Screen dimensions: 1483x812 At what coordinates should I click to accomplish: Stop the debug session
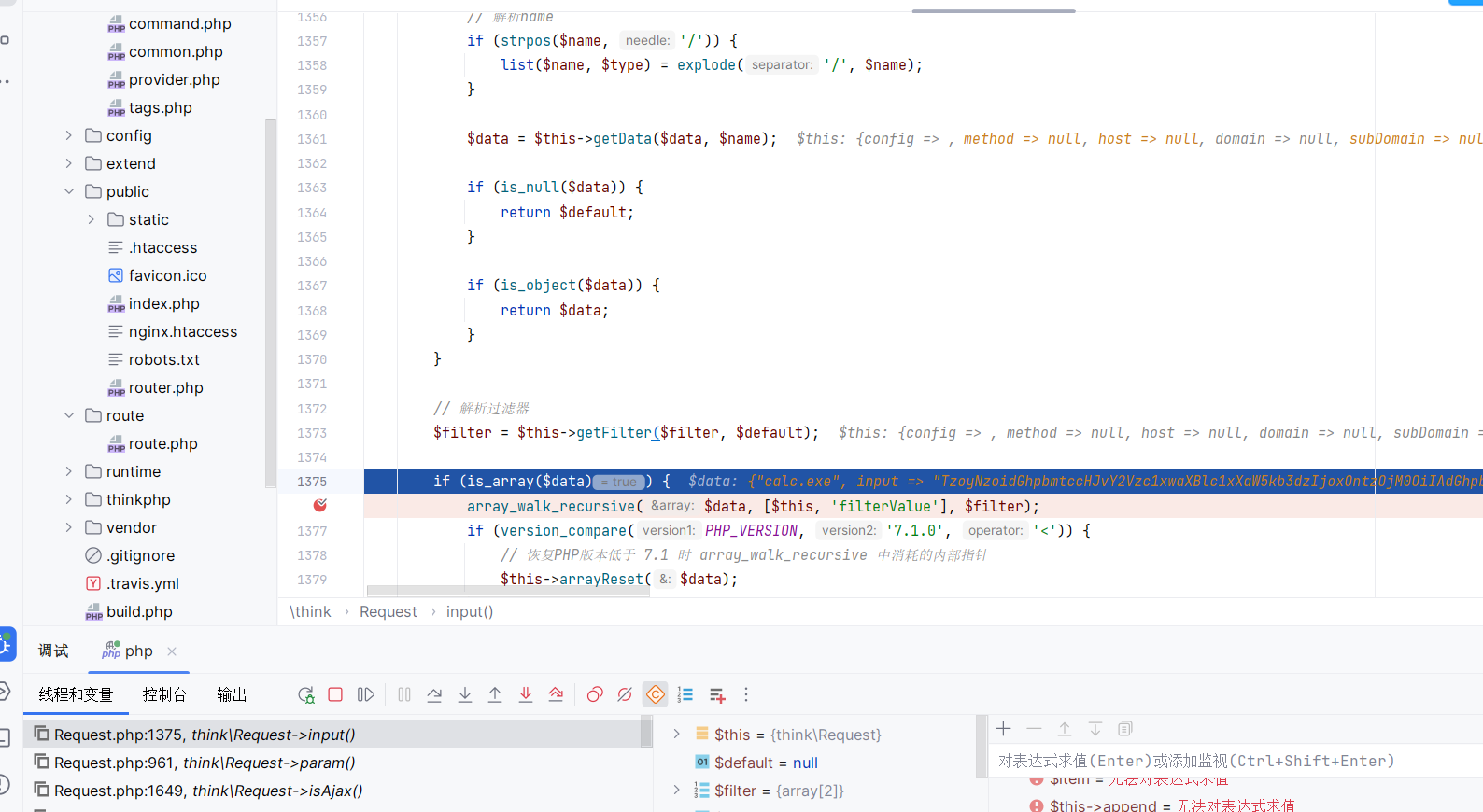335,694
